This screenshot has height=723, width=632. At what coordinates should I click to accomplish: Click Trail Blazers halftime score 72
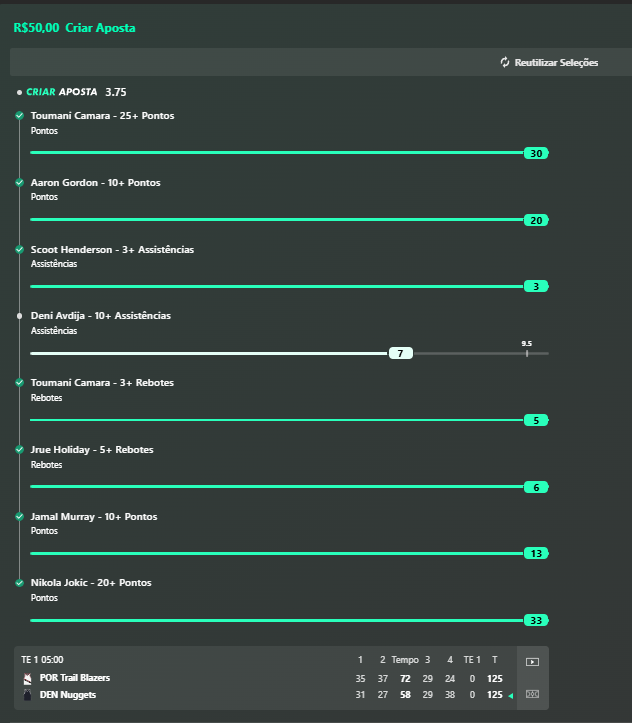[405, 679]
